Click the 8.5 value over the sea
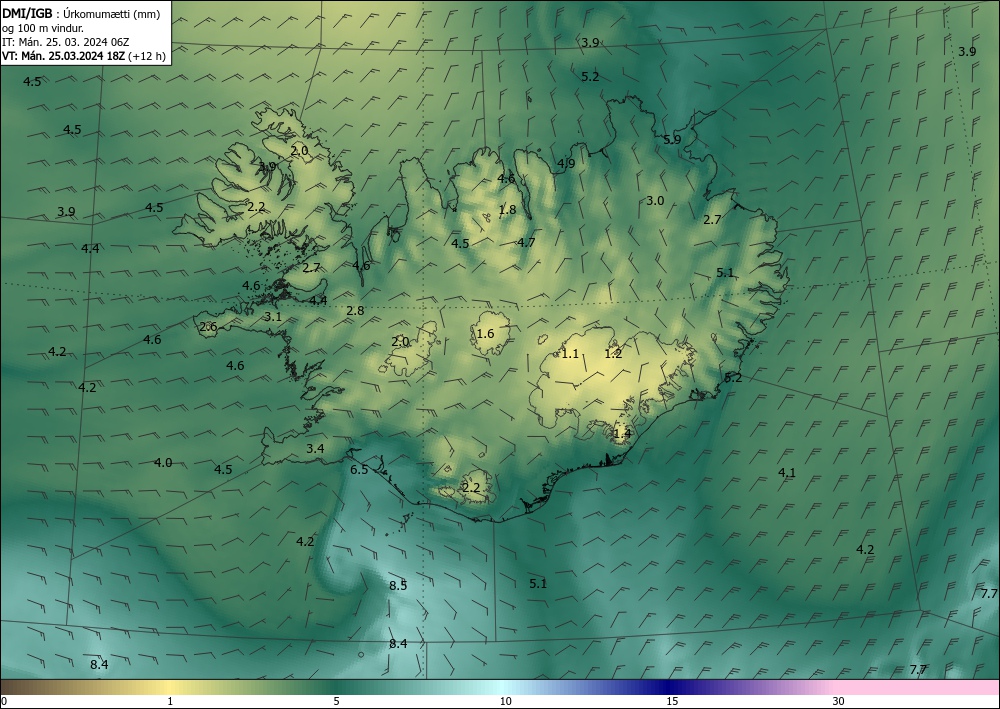This screenshot has height=709, width=1000. [x=398, y=585]
